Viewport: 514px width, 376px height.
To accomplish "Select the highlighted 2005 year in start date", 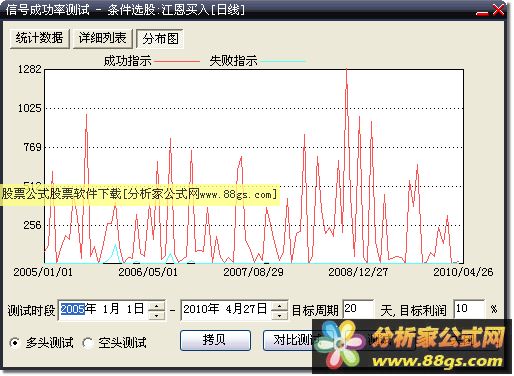I will click(x=72, y=309).
